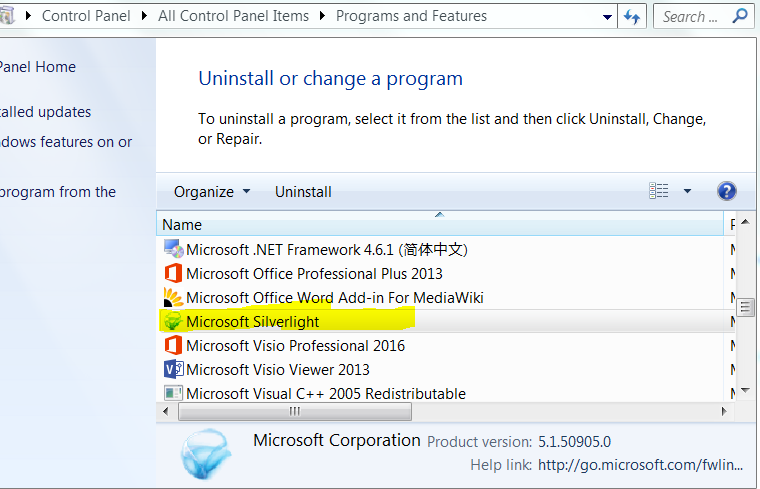Click the Microsoft Silverlight program icon

click(x=173, y=321)
